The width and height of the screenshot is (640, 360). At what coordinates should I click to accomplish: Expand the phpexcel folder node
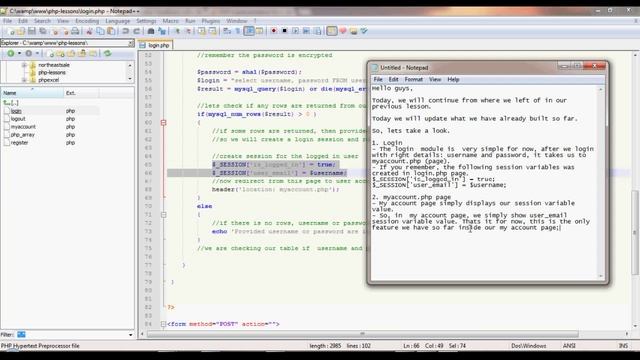(24, 80)
